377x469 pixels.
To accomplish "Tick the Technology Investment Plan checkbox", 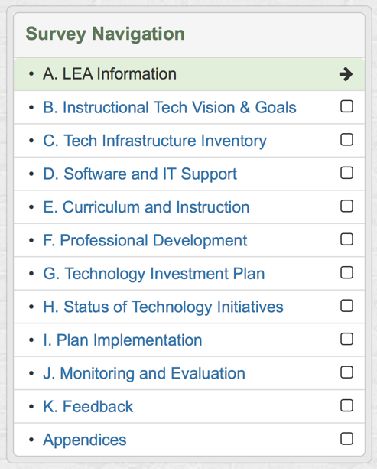I will coord(347,273).
